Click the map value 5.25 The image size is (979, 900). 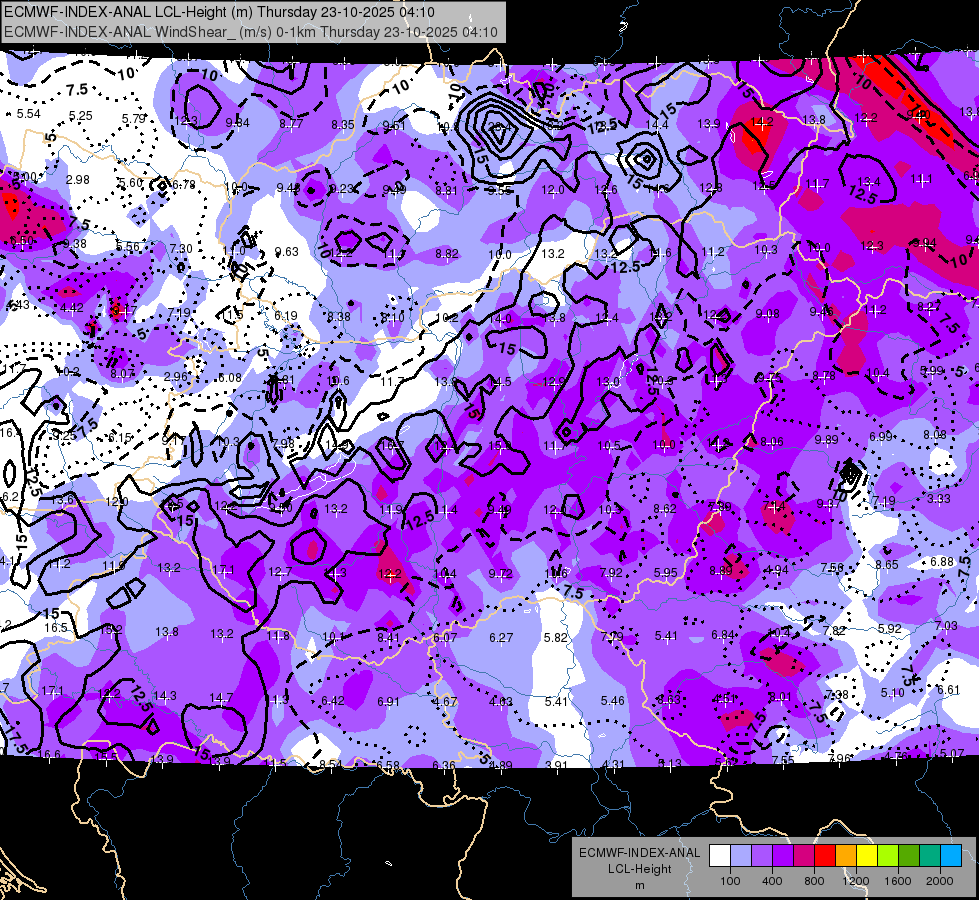[81, 116]
